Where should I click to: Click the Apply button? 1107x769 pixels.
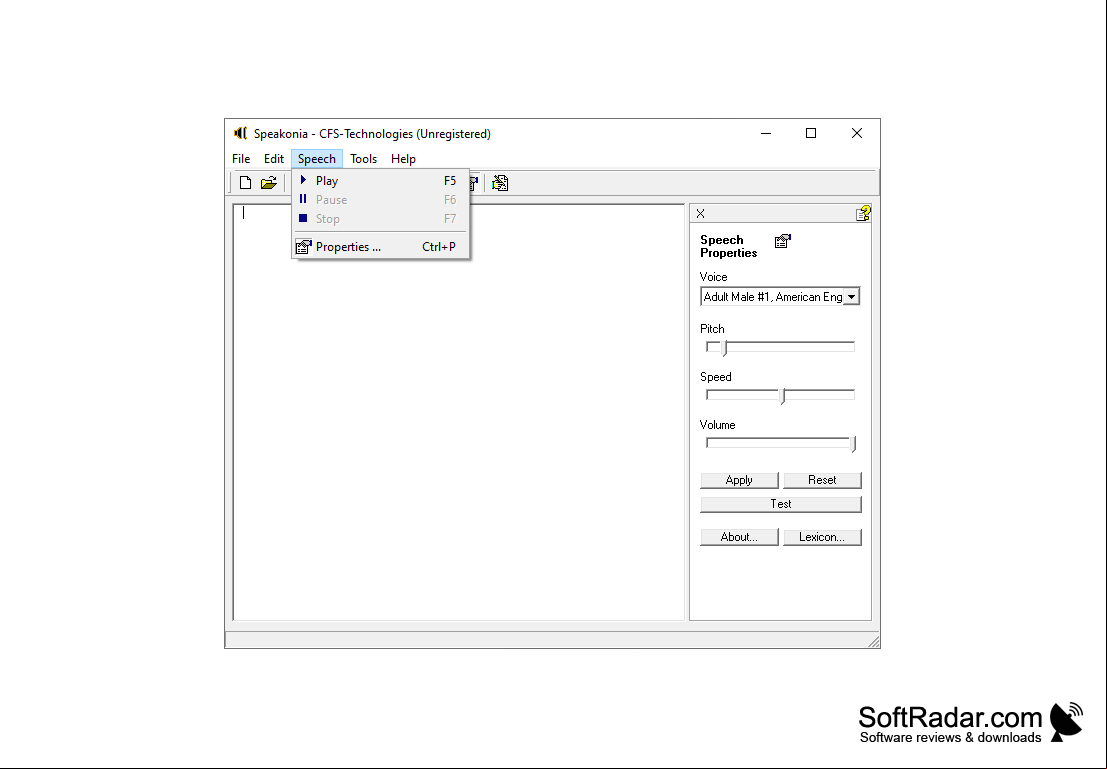point(739,480)
